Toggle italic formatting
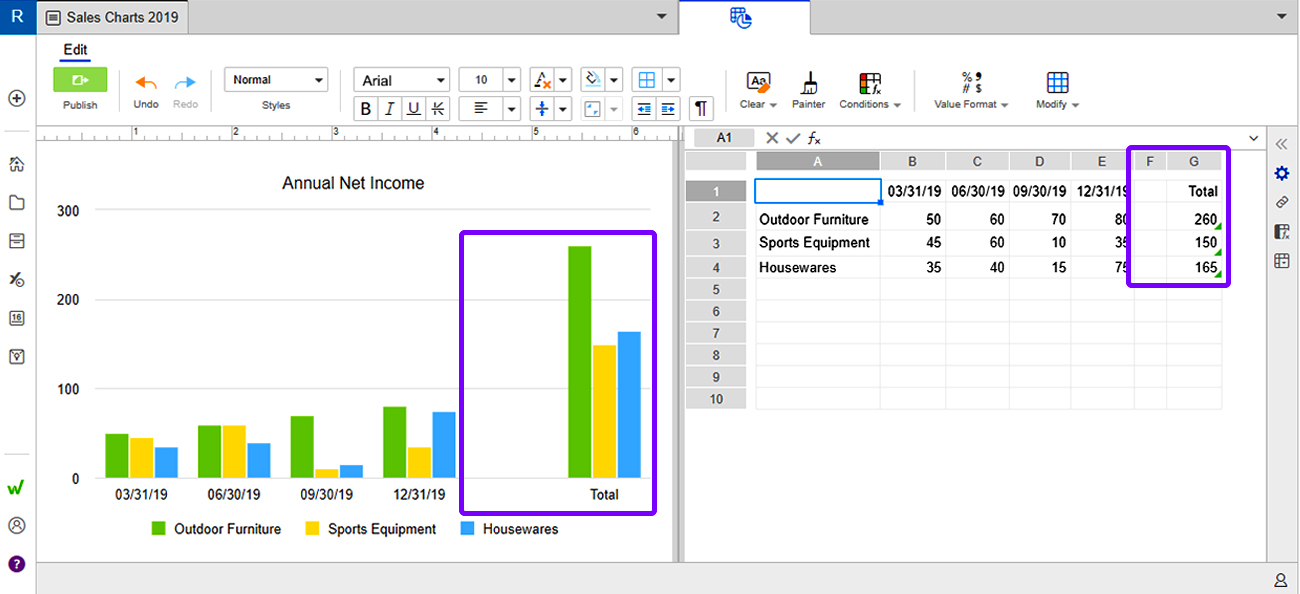Viewport: 1300px width, 594px height. tap(390, 109)
